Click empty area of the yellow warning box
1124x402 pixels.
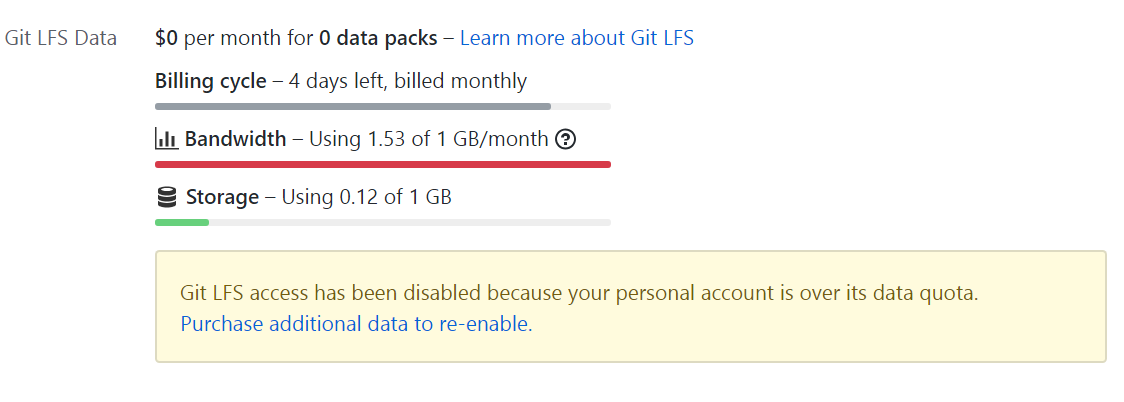(850, 335)
